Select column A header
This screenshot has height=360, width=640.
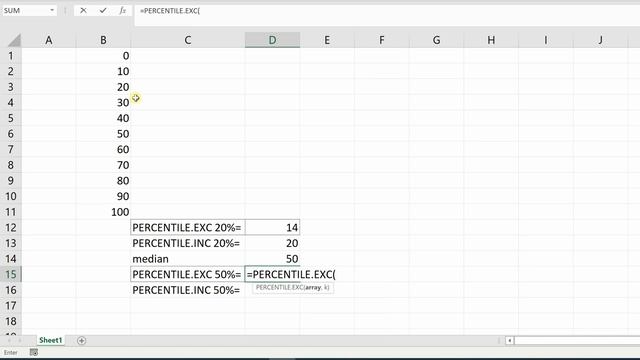49,40
